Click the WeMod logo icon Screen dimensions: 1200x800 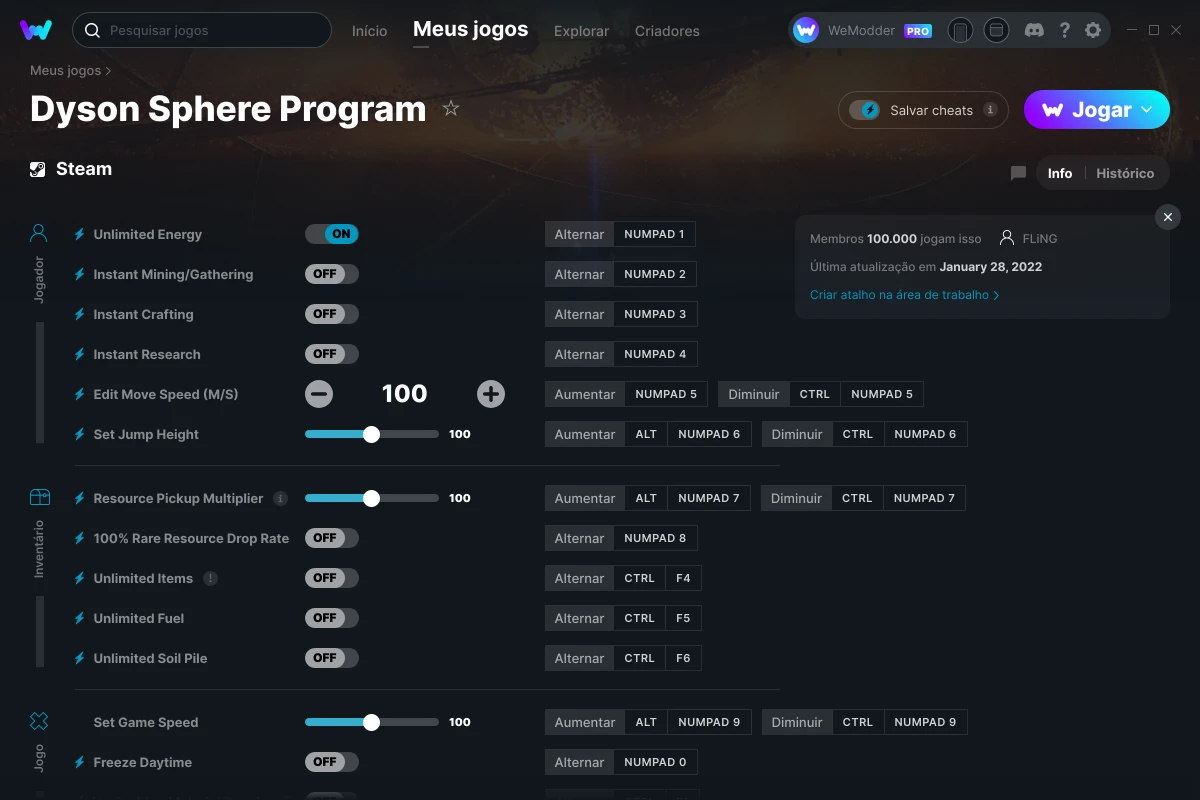pos(36,30)
